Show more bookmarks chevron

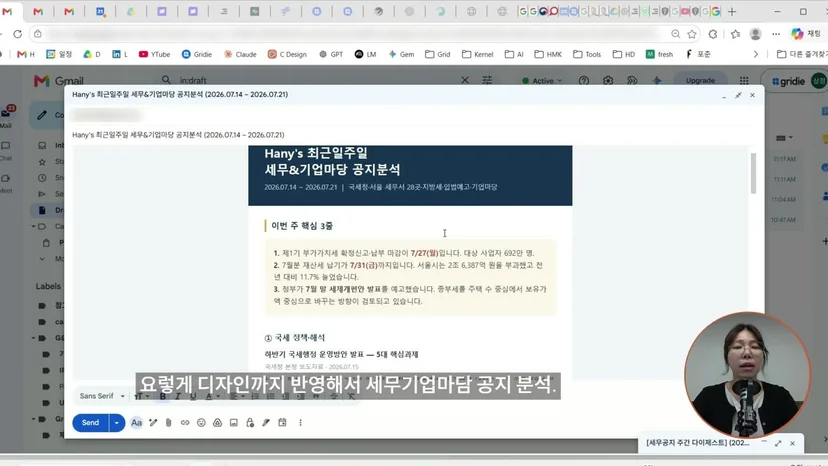756,54
